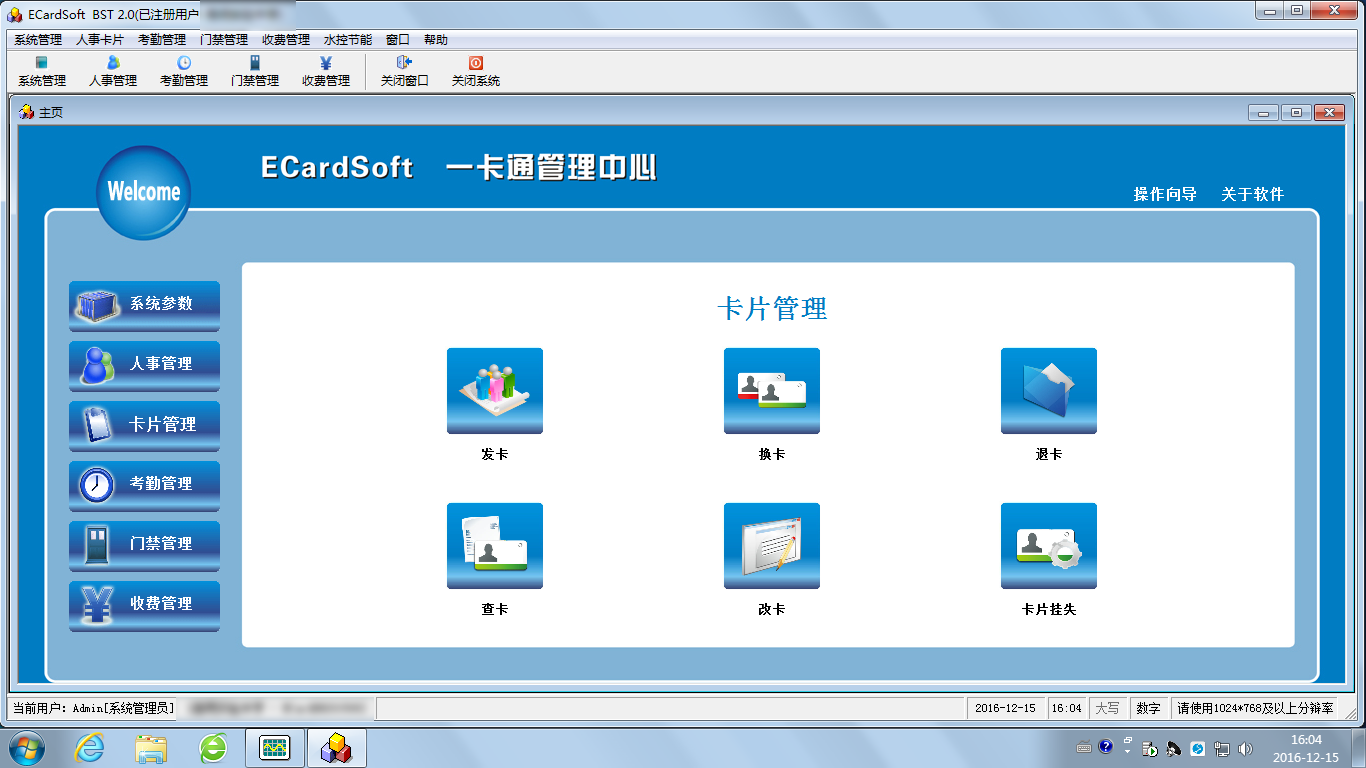1366x768 pixels.
Task: Click the 人事管理 toolbar icon
Action: click(x=113, y=72)
